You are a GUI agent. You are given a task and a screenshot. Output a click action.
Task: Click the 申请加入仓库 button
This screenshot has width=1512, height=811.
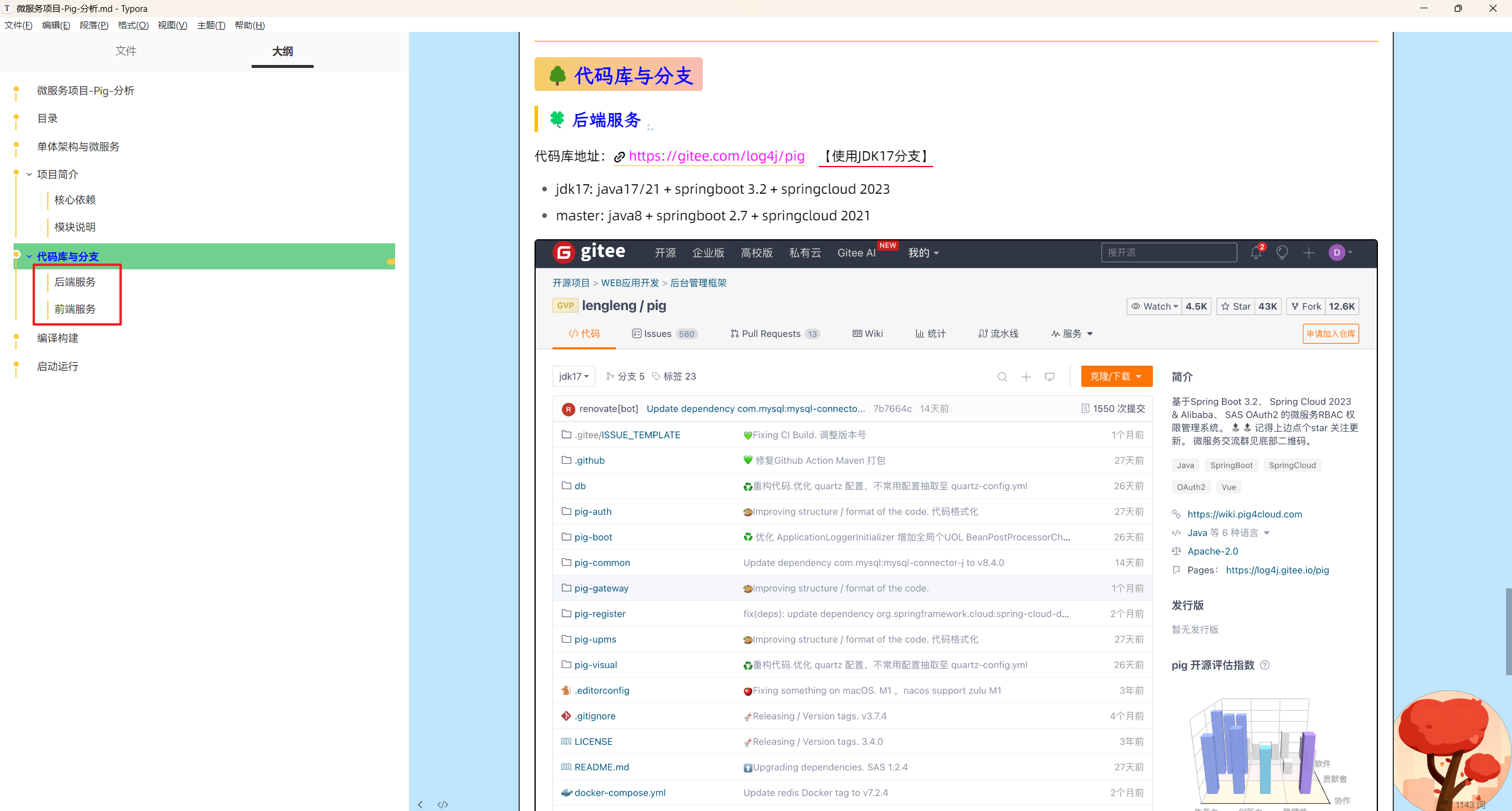1331,334
